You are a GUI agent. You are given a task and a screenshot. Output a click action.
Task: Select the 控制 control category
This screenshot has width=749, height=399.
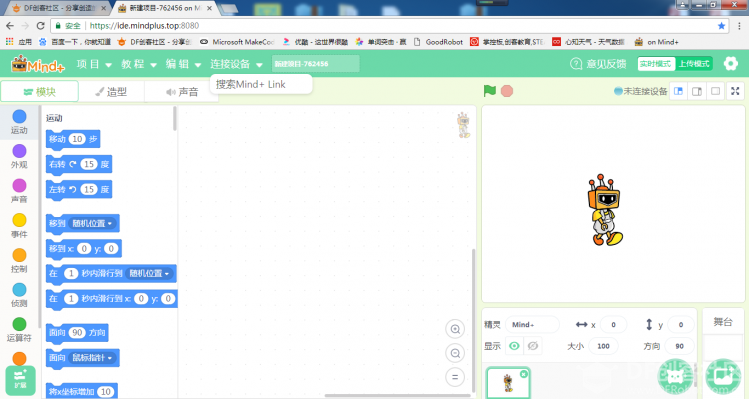[x=19, y=260]
